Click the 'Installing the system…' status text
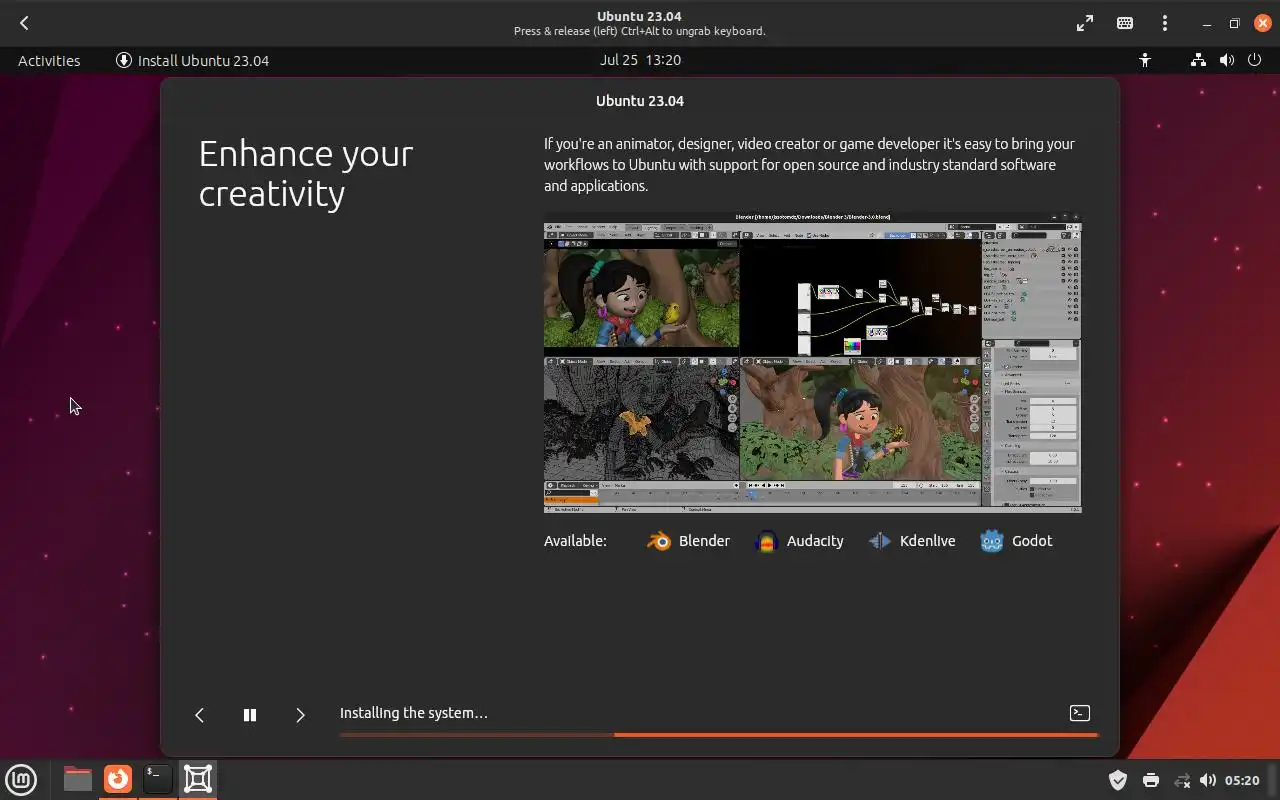Image resolution: width=1280 pixels, height=800 pixels. (414, 713)
